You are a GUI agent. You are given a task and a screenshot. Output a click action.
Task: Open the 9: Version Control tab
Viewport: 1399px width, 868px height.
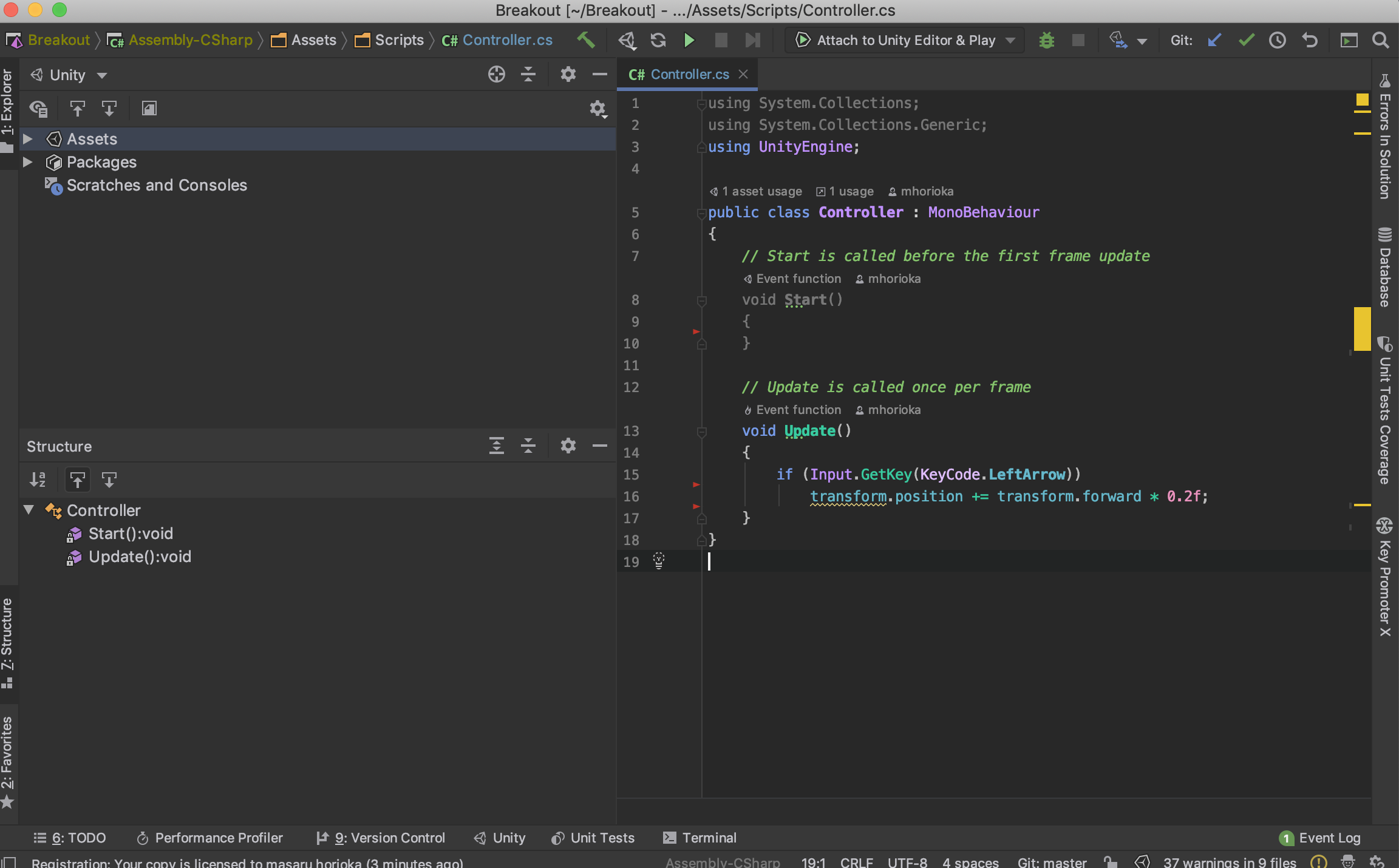(x=381, y=838)
